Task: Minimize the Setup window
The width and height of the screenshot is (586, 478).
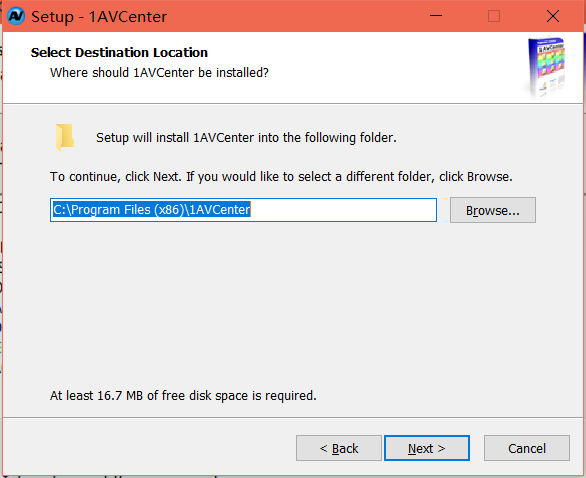Action: [436, 16]
